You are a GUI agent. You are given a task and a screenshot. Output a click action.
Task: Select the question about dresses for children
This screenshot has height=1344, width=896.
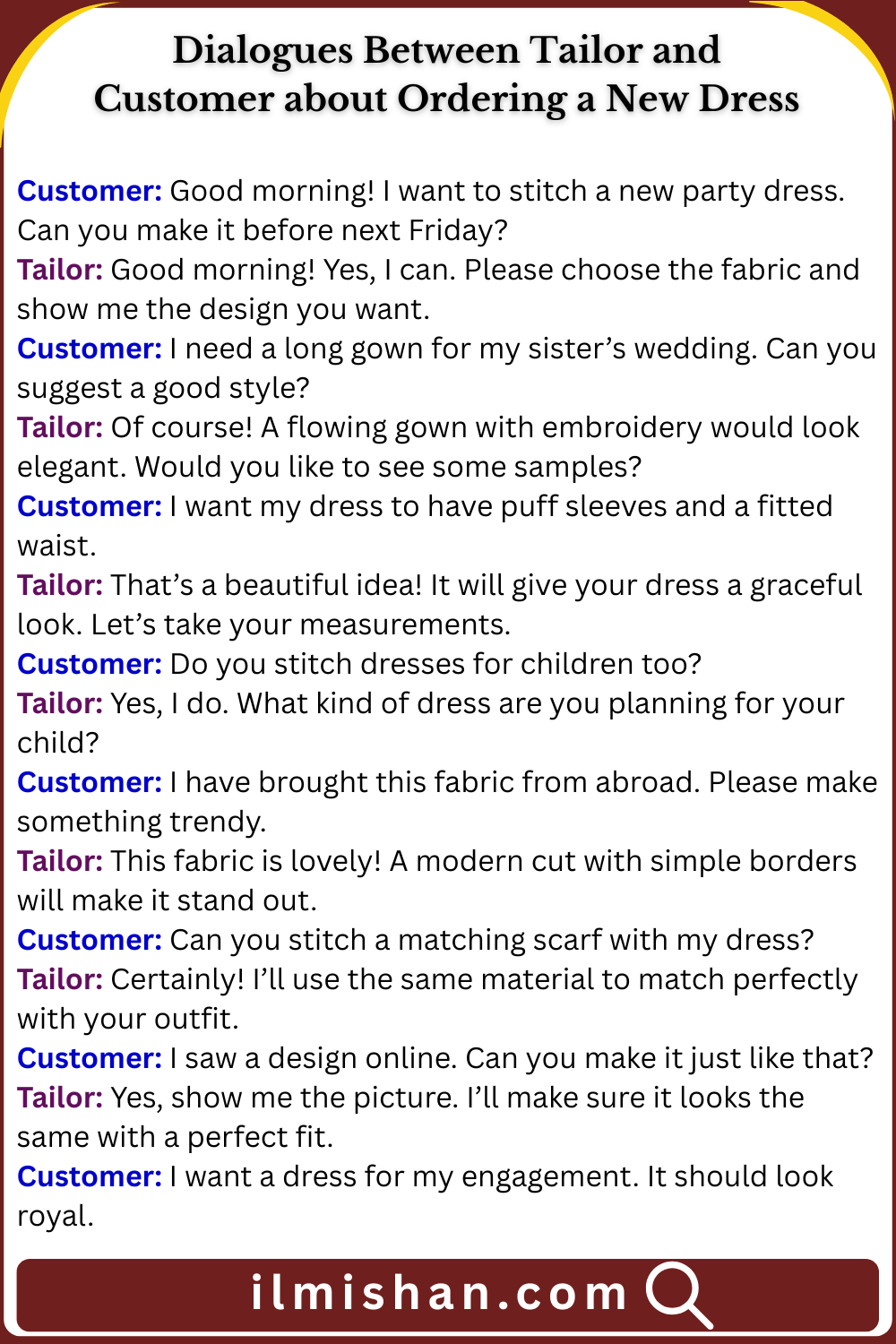click(x=435, y=664)
